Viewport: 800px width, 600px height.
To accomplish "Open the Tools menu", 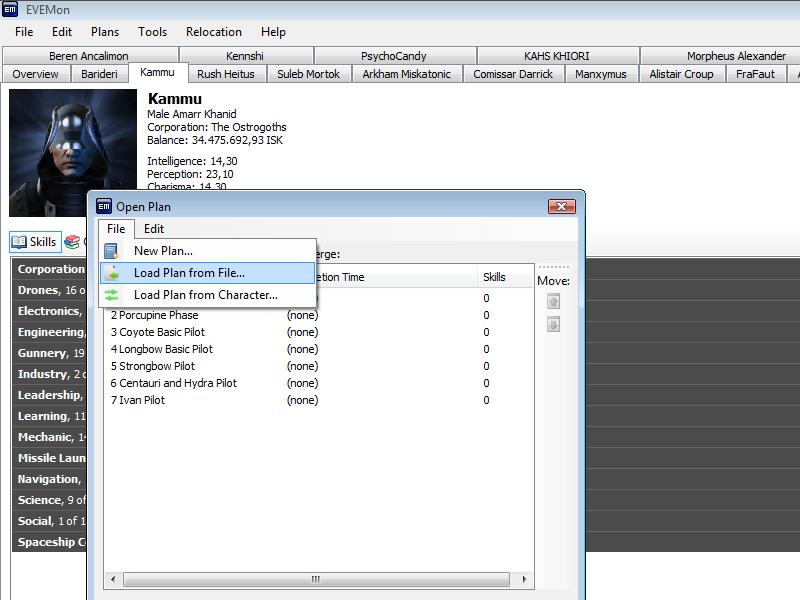I will (x=153, y=32).
